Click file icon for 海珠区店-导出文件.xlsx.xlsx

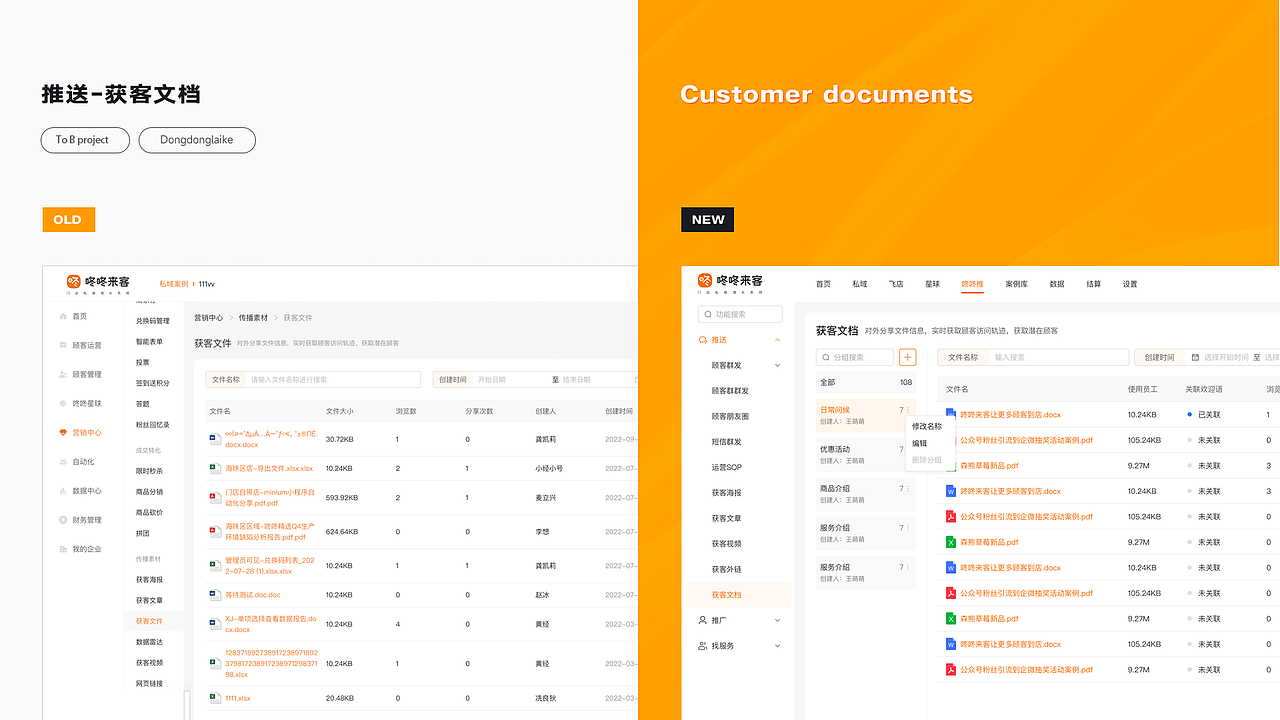(x=214, y=468)
